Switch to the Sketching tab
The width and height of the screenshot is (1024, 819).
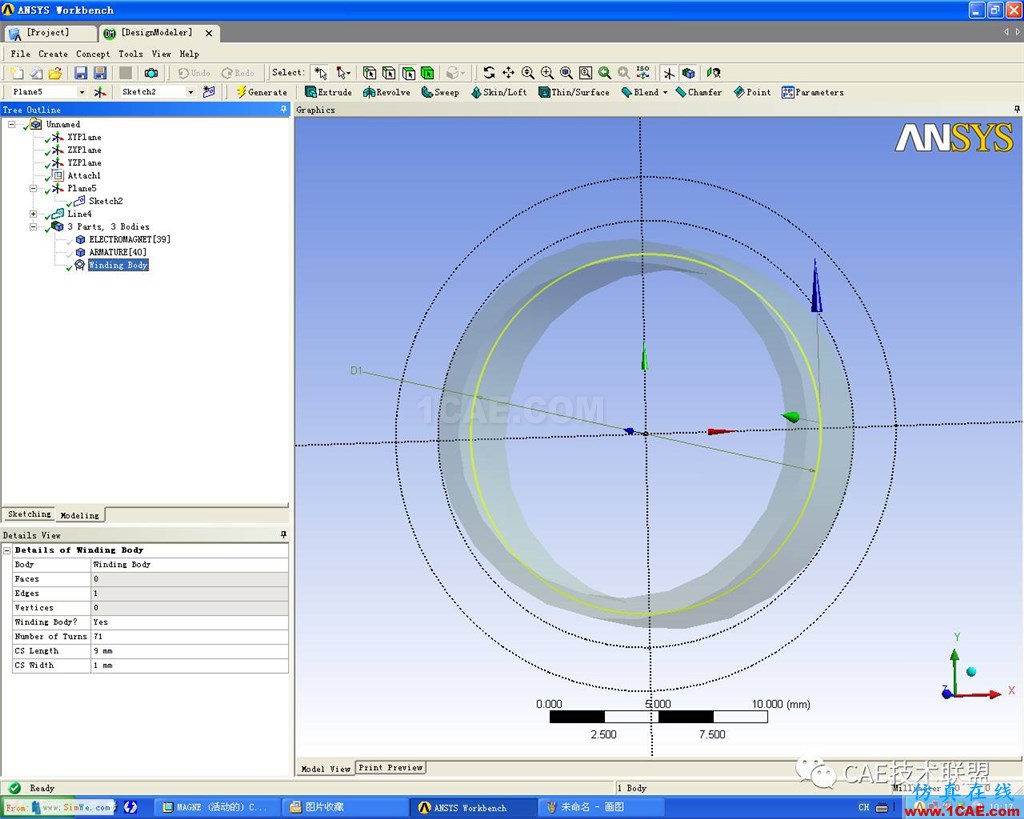coord(29,514)
